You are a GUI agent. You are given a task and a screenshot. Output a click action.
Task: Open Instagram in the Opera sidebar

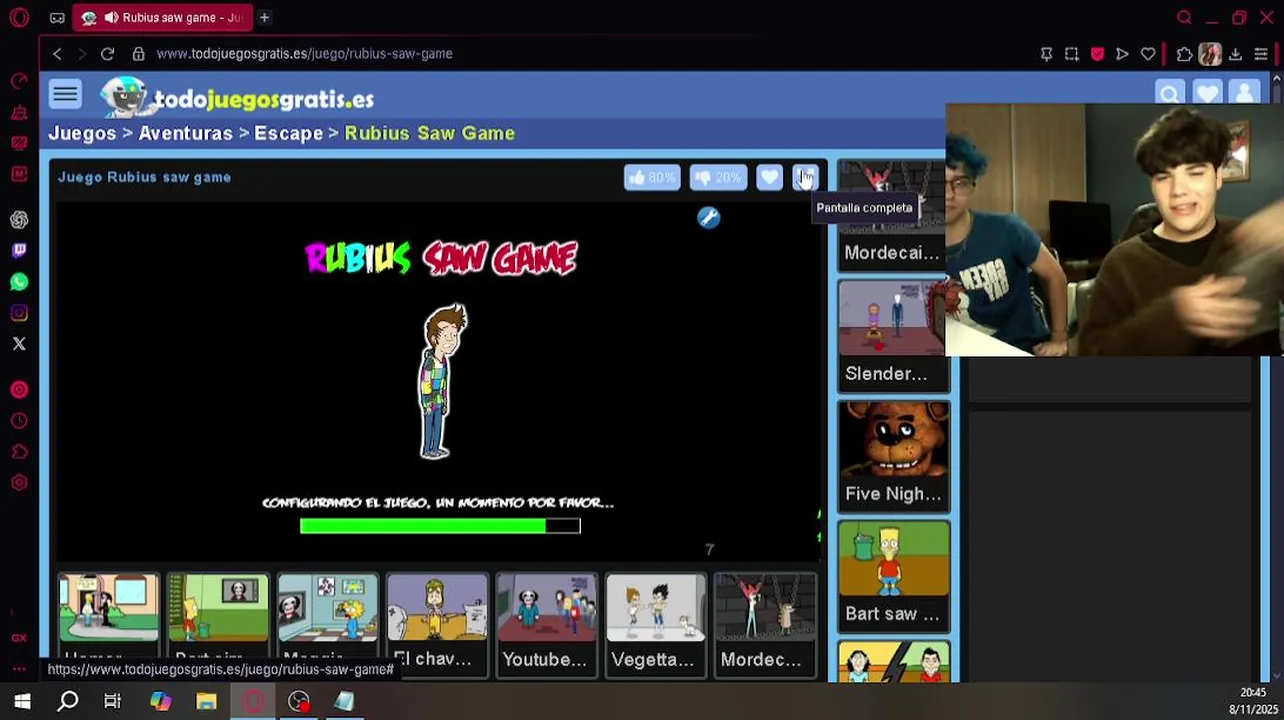(19, 313)
